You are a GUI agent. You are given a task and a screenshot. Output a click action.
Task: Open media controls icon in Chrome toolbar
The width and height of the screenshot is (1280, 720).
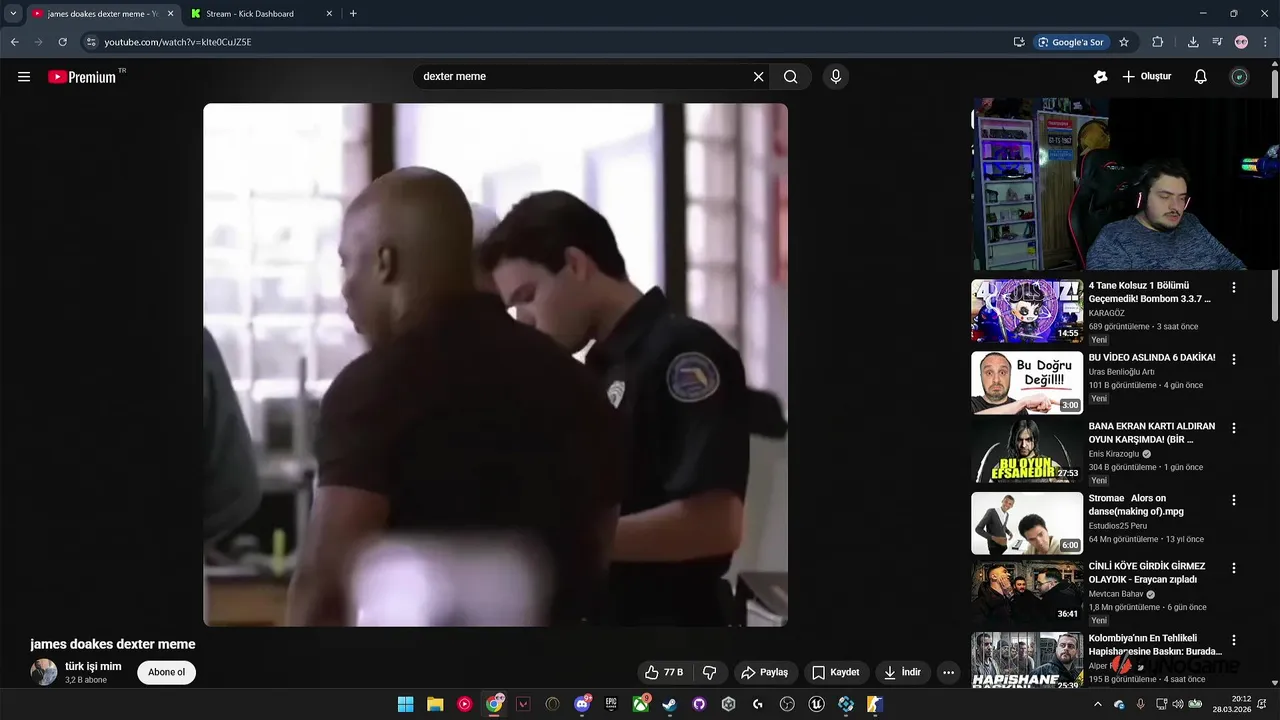pyautogui.click(x=1217, y=42)
